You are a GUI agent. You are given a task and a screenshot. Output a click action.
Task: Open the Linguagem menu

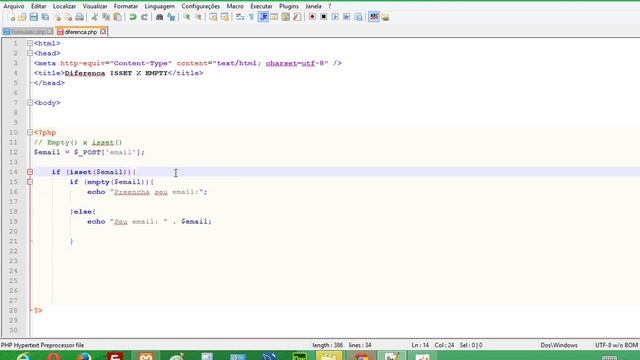160,6
